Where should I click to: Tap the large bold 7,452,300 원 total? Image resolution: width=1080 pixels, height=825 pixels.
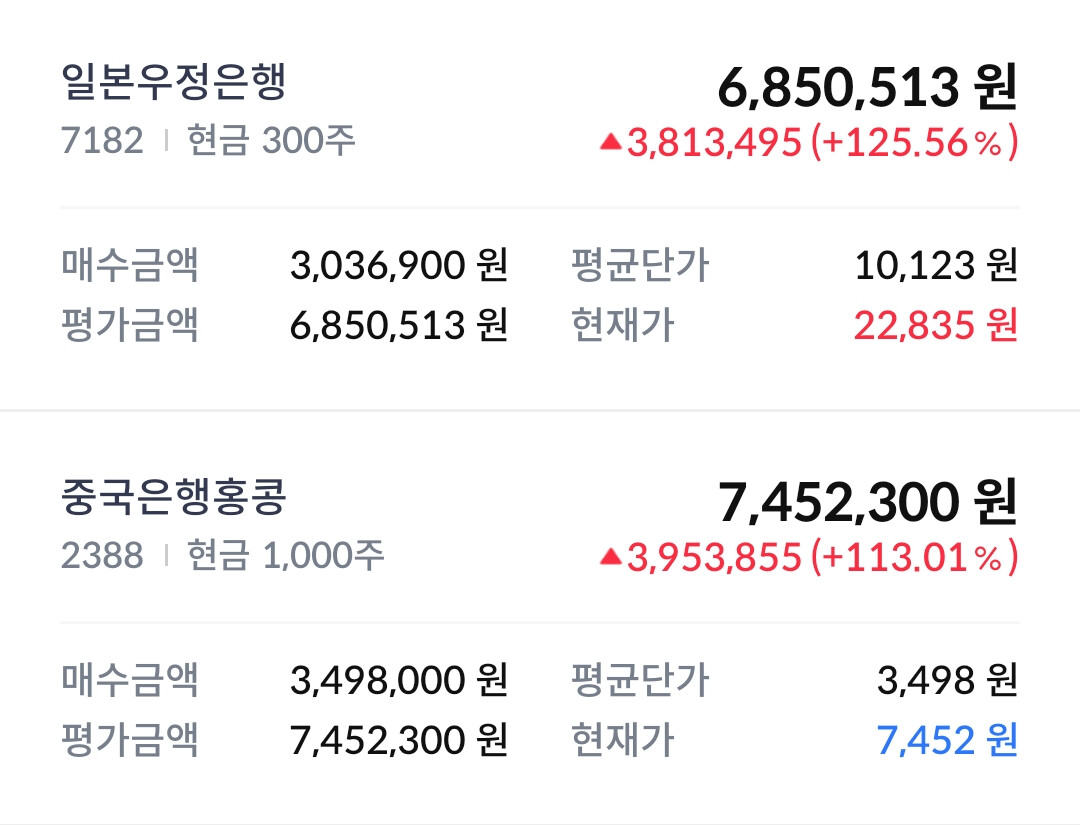(x=867, y=502)
